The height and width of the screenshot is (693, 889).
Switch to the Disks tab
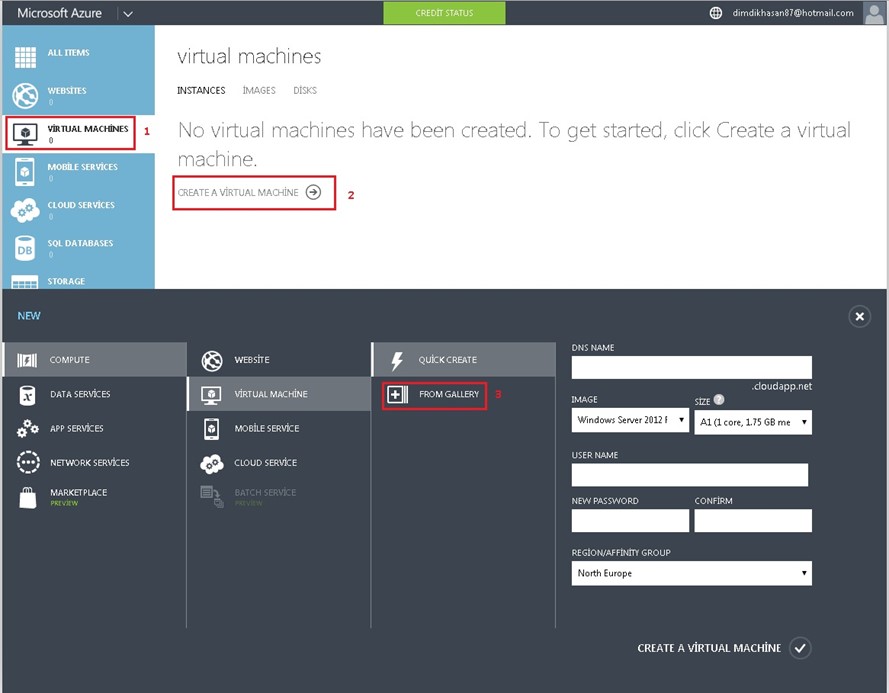coord(305,90)
